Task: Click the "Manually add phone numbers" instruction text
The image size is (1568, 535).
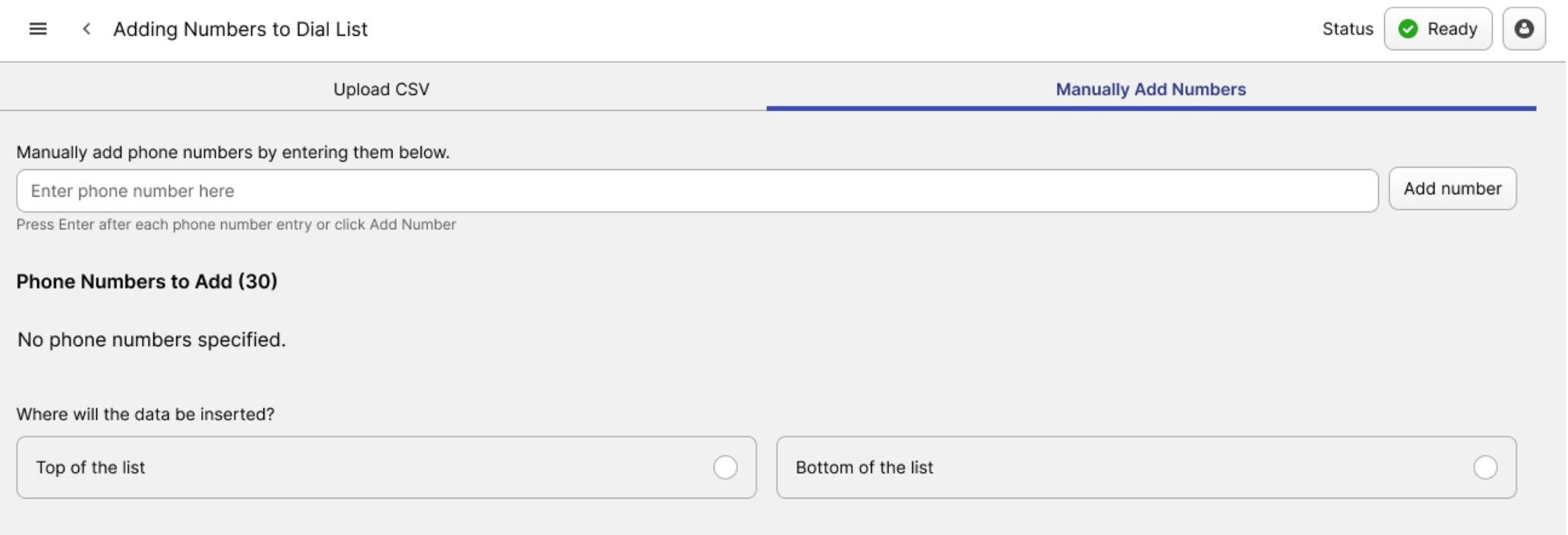Action: pyautogui.click(x=232, y=153)
